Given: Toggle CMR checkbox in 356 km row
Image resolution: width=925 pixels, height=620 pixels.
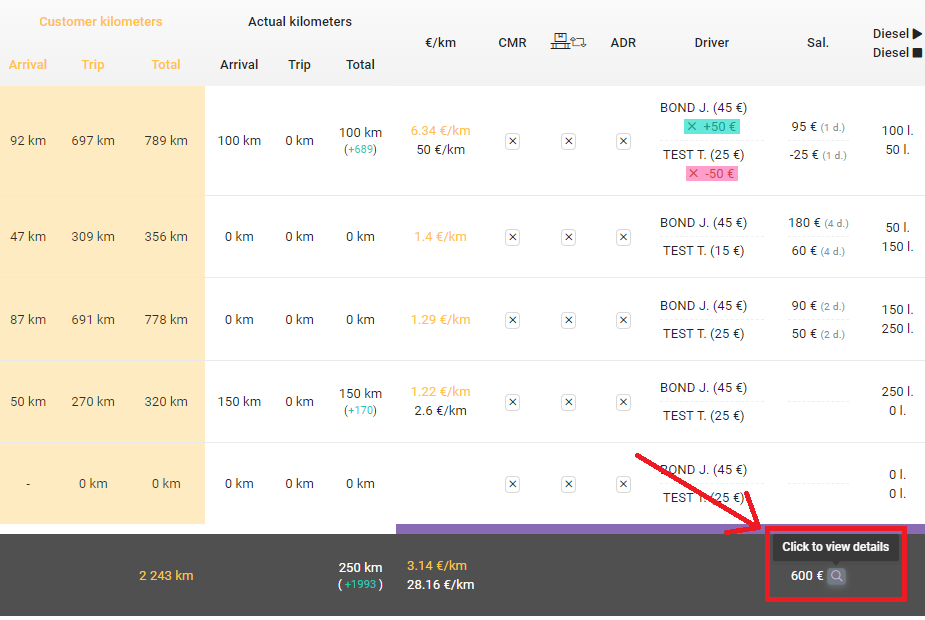Looking at the screenshot, I should [513, 237].
